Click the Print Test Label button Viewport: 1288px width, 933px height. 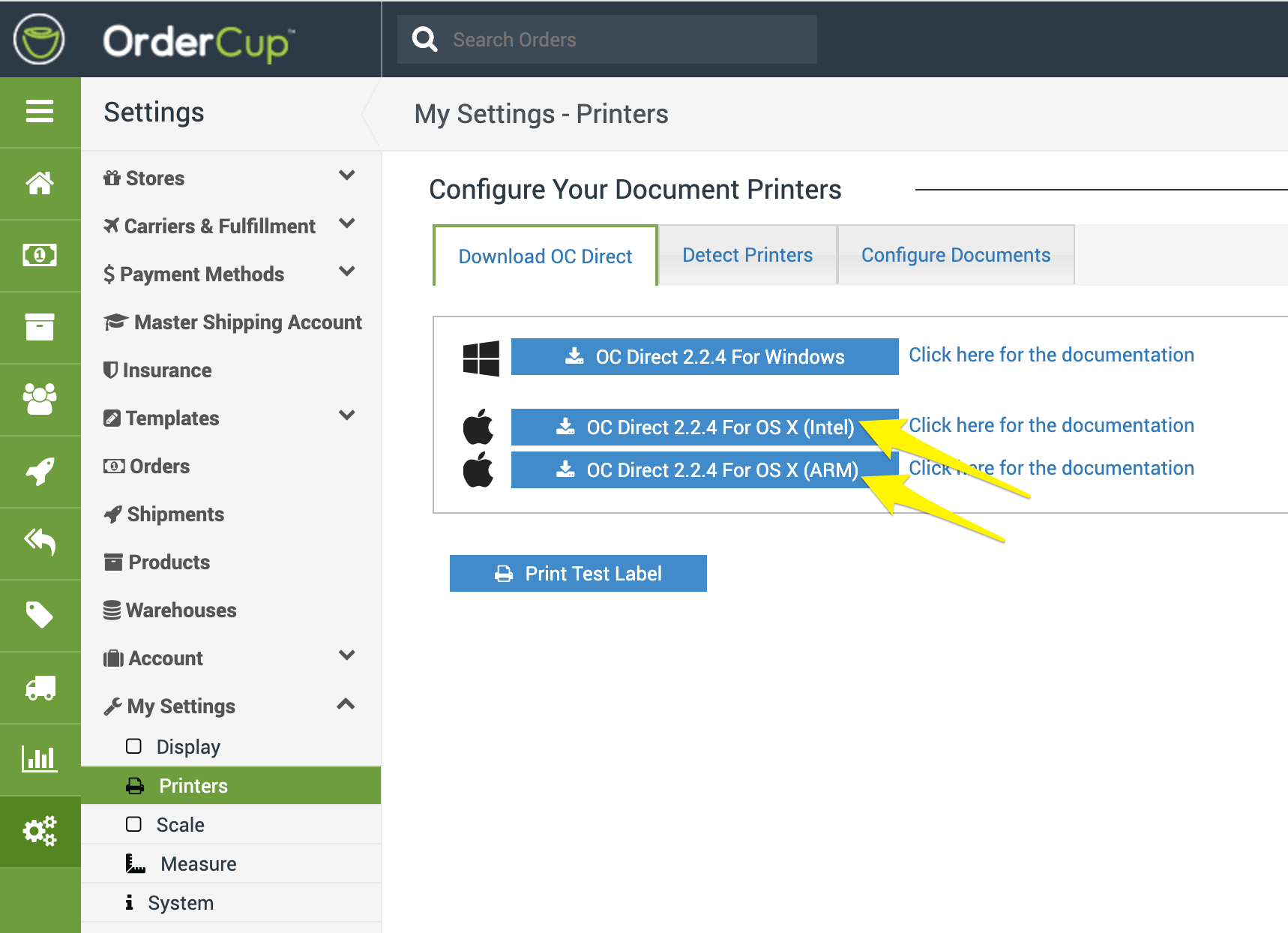(578, 574)
